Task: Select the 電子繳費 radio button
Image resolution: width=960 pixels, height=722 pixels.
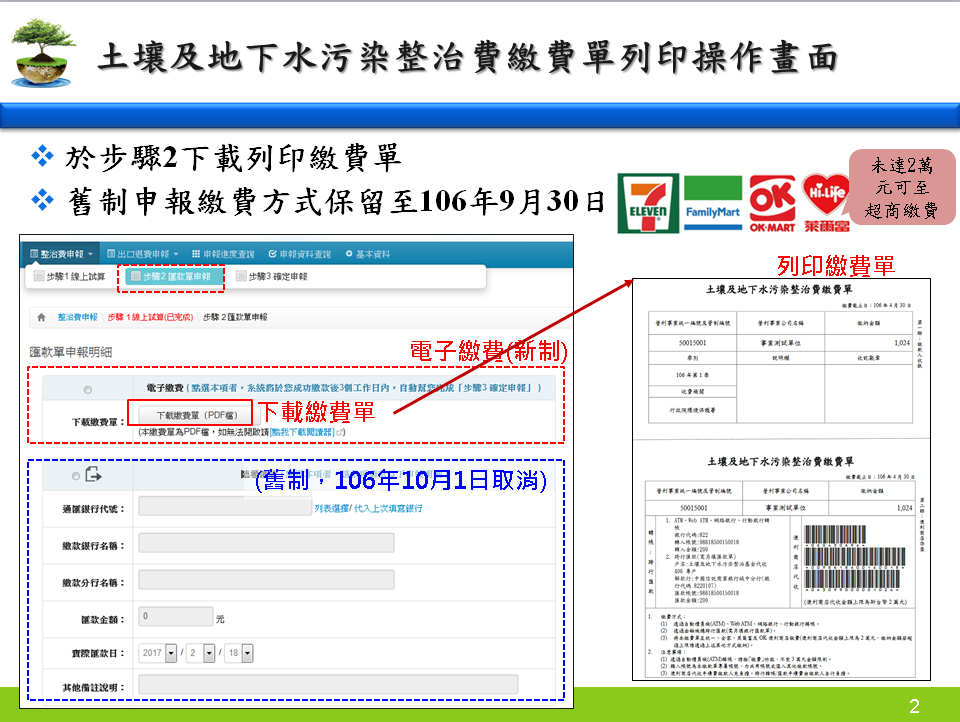Action: pyautogui.click(x=87, y=389)
